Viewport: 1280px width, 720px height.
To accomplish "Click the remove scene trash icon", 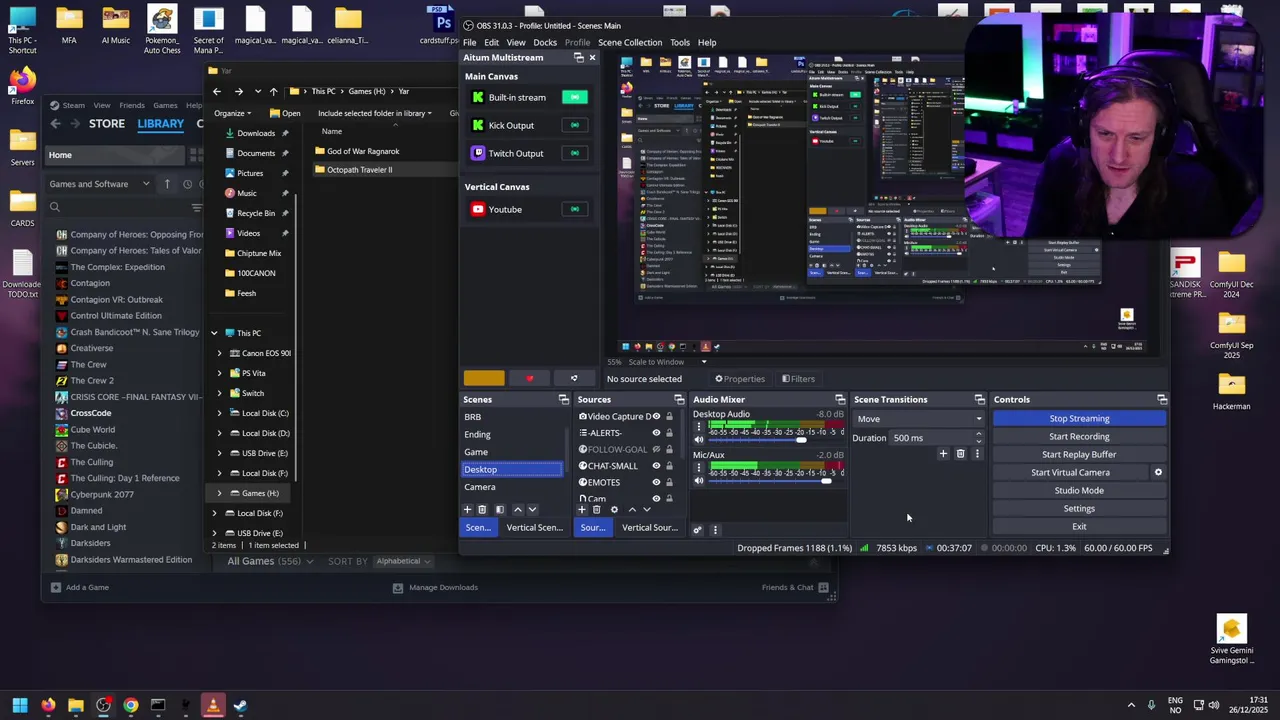I will [482, 510].
